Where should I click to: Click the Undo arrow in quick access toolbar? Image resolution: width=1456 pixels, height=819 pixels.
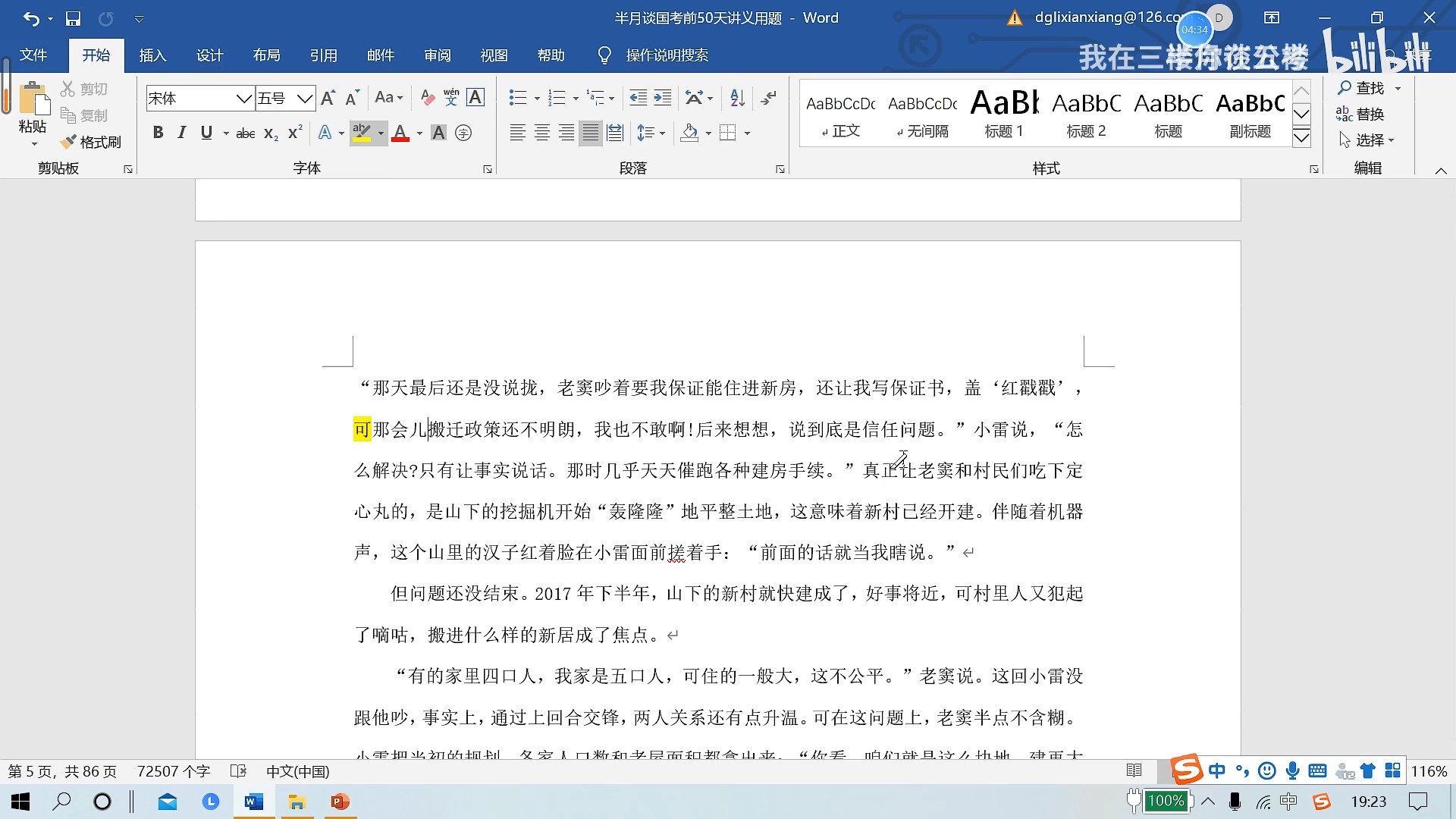click(x=31, y=18)
